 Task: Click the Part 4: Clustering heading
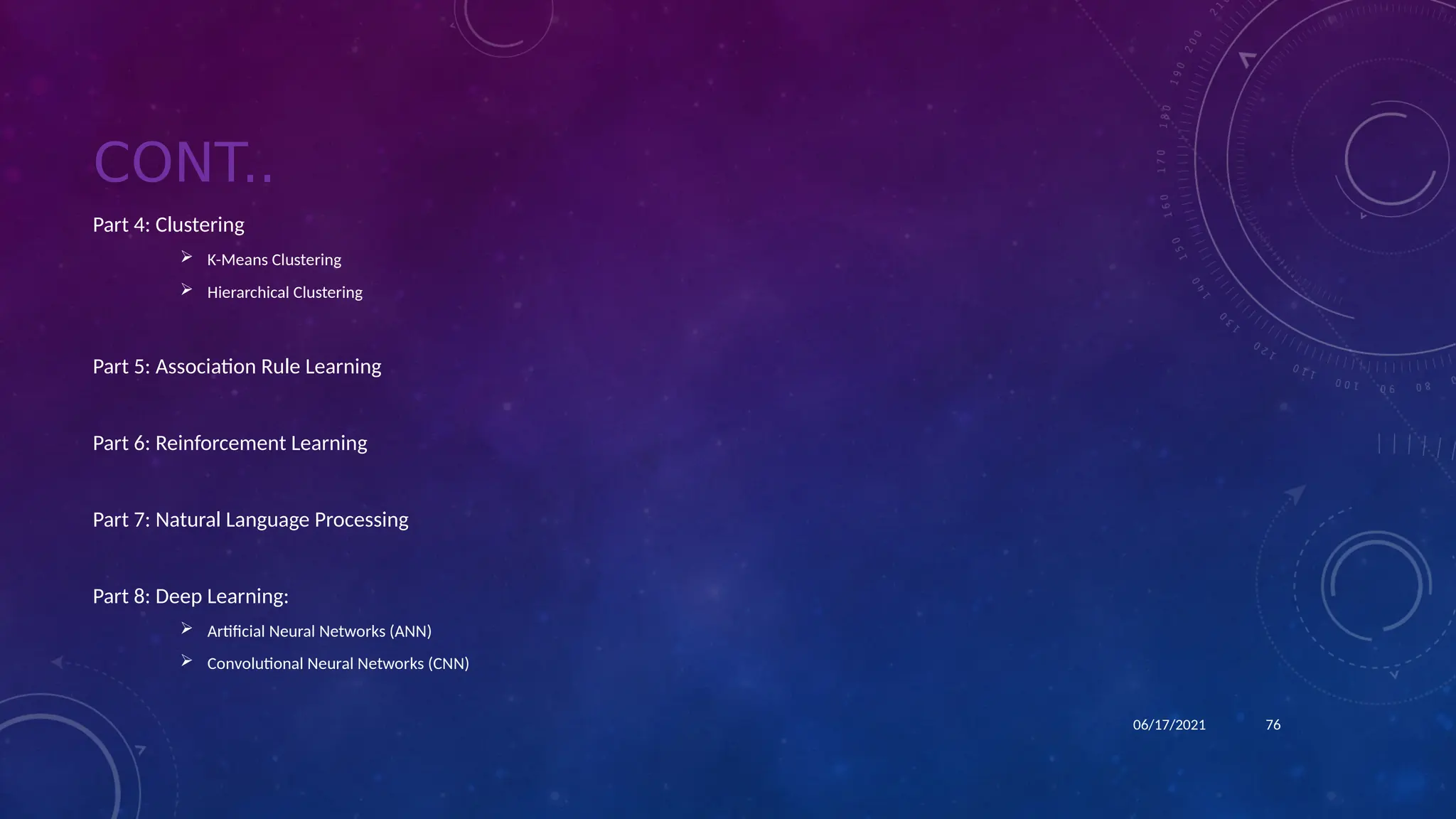(168, 225)
